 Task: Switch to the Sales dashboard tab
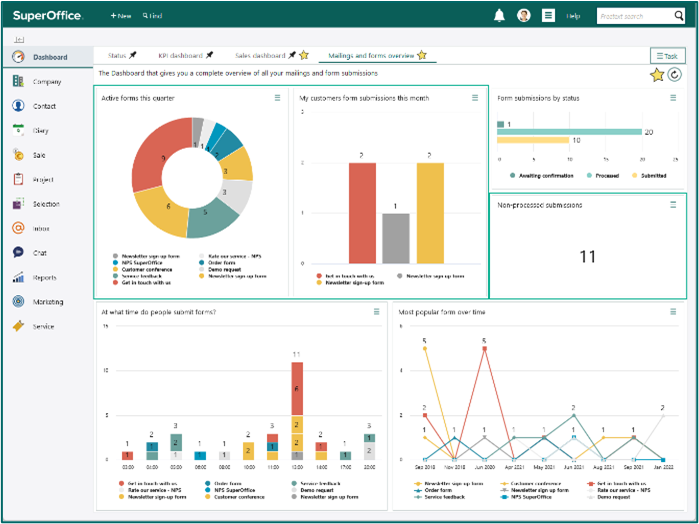260,56
